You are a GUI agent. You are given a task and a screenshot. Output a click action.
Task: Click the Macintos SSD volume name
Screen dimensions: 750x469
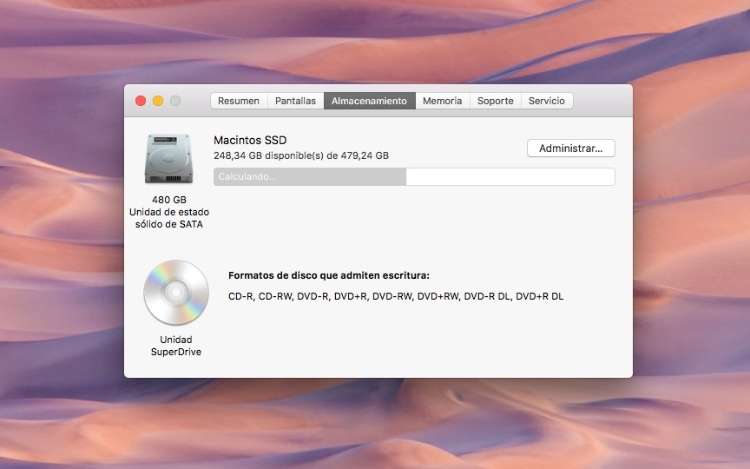click(250, 140)
